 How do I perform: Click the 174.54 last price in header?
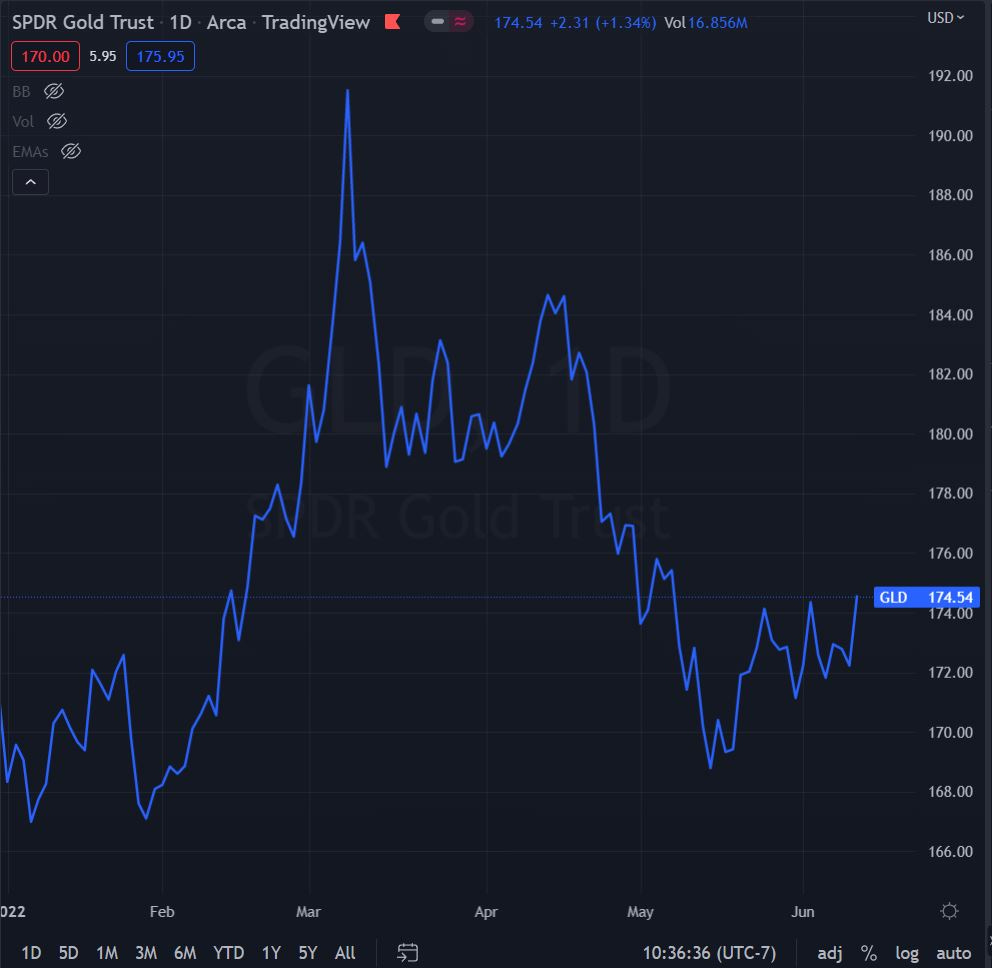(x=518, y=23)
